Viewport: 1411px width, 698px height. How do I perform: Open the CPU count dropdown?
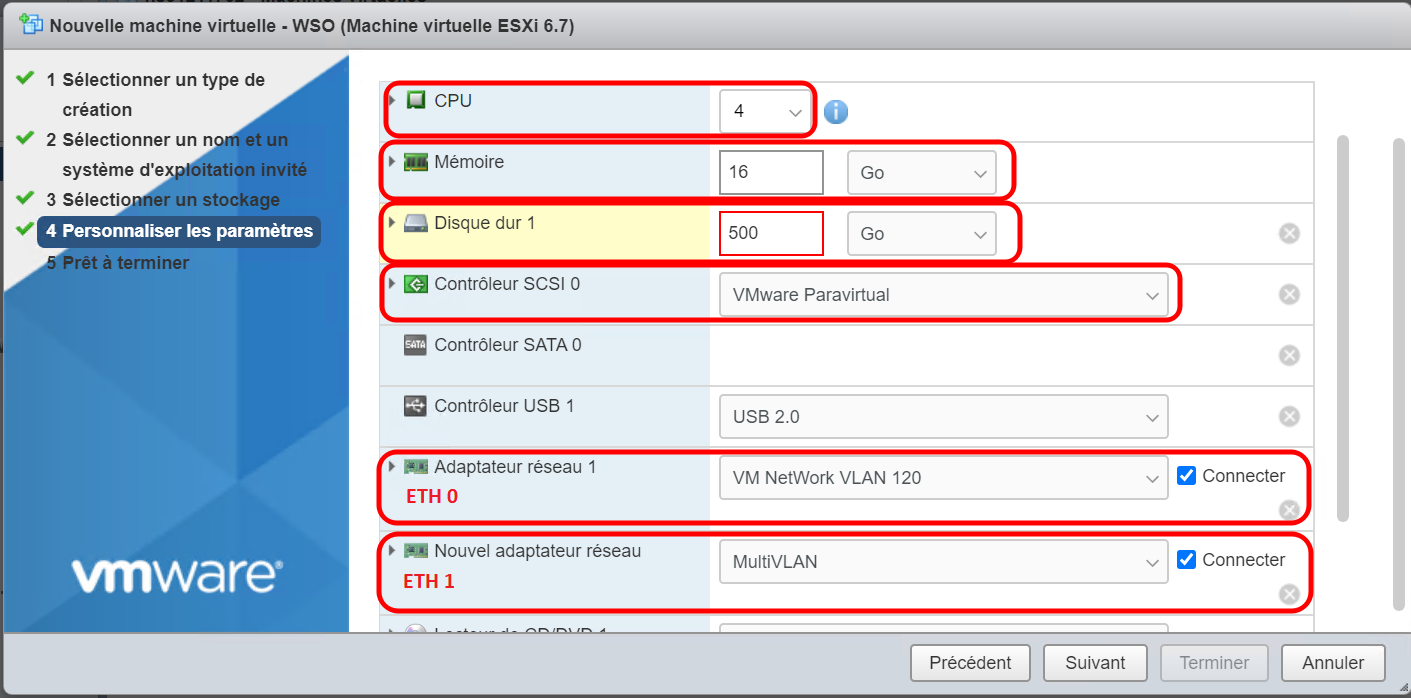coord(765,111)
